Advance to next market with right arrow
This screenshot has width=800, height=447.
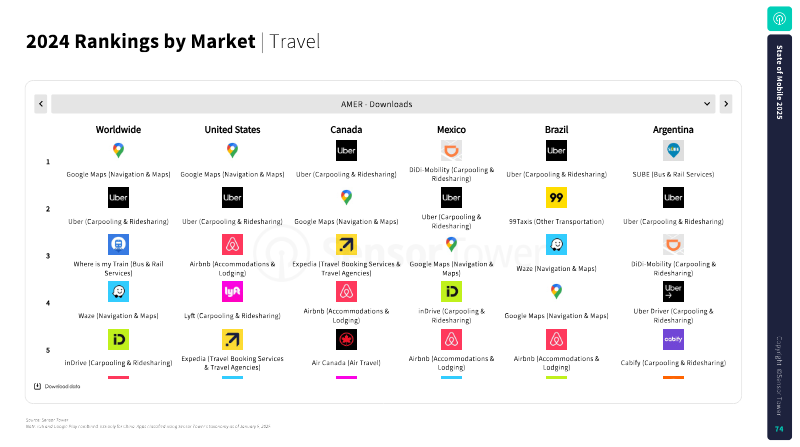[x=726, y=104]
